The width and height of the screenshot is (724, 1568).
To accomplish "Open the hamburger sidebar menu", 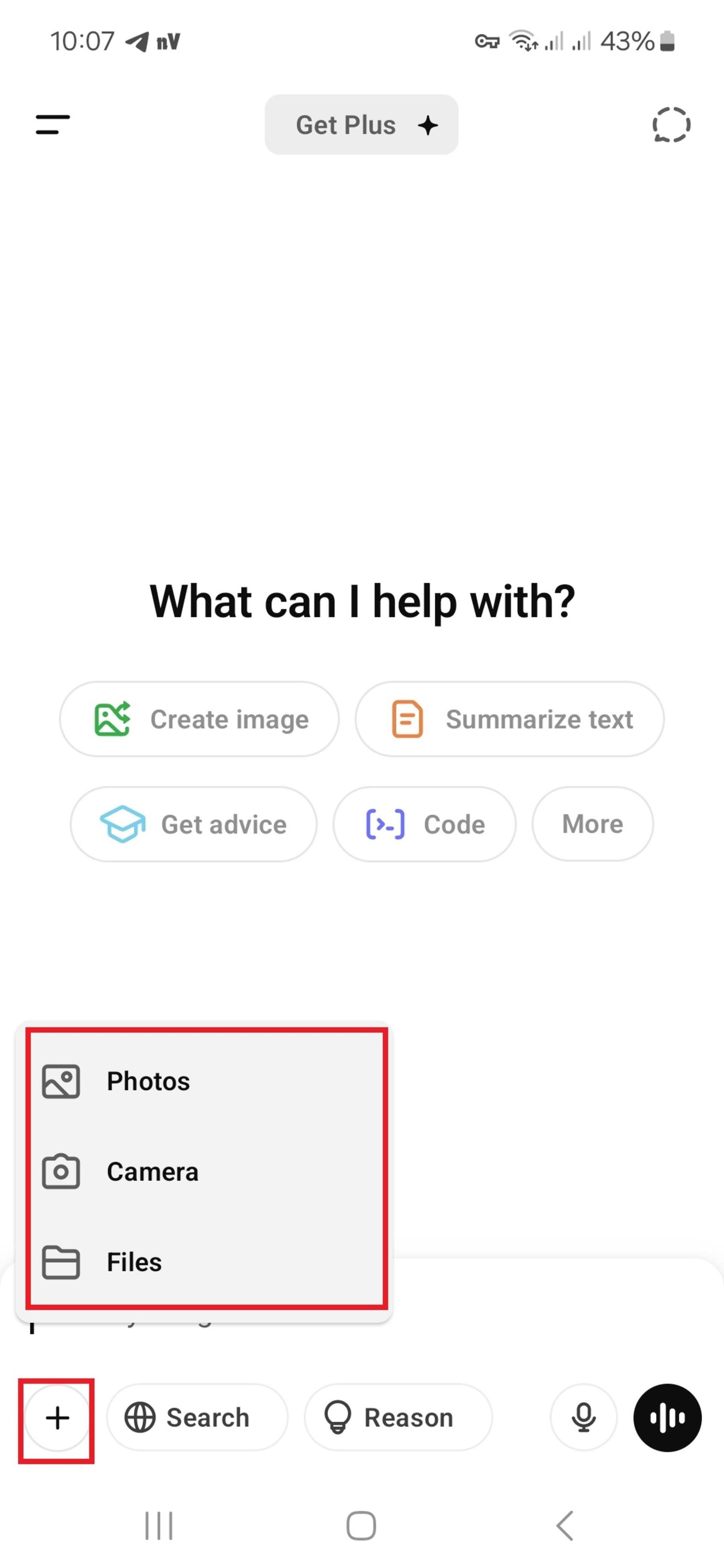I will coord(53,125).
